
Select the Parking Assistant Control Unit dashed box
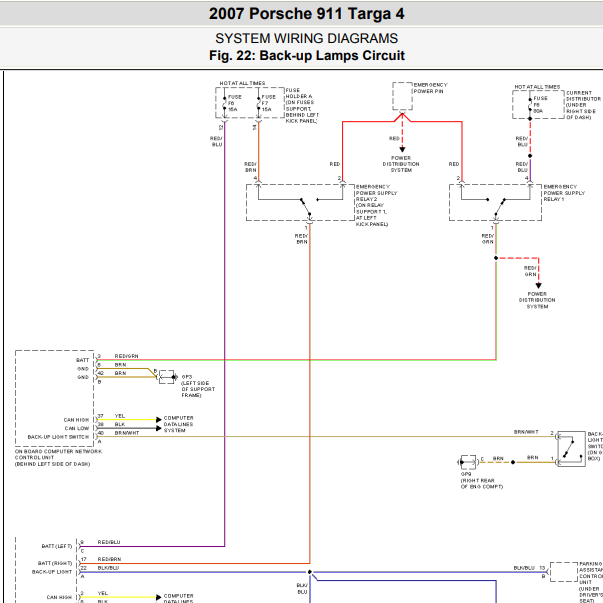coord(564,572)
